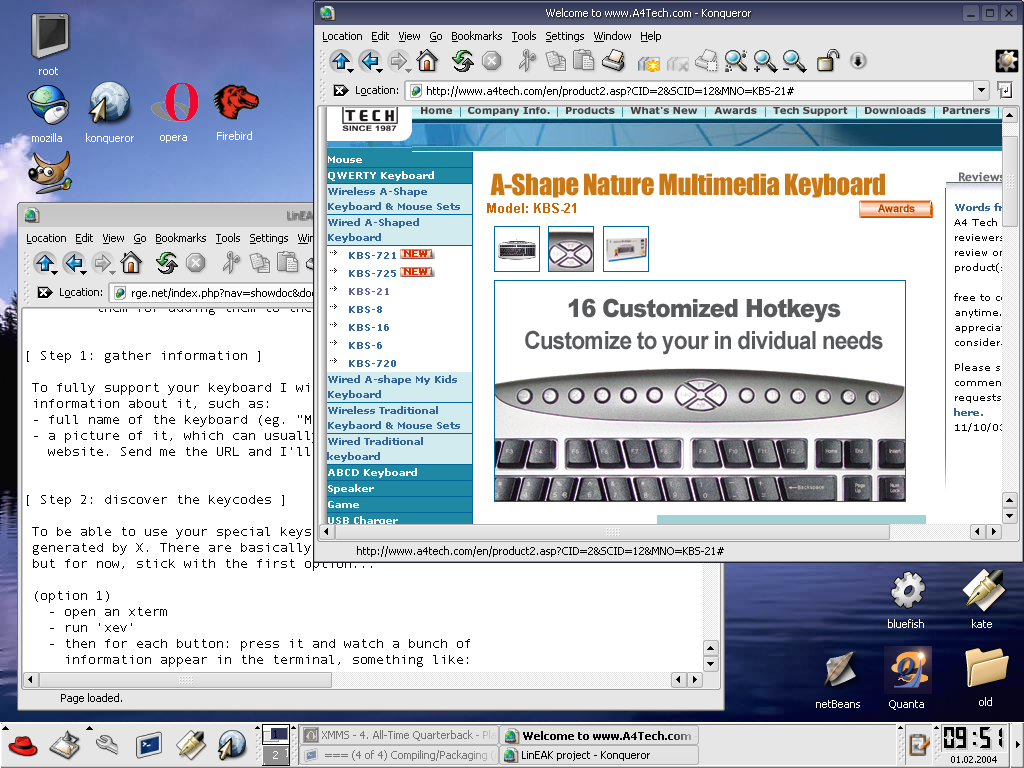Launch Quanta from the desktop
The height and width of the screenshot is (768, 1024).
pos(906,679)
